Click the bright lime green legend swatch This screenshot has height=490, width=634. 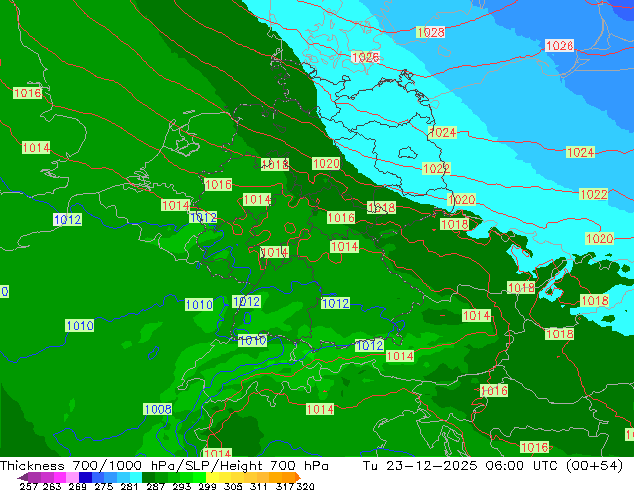click(x=199, y=477)
